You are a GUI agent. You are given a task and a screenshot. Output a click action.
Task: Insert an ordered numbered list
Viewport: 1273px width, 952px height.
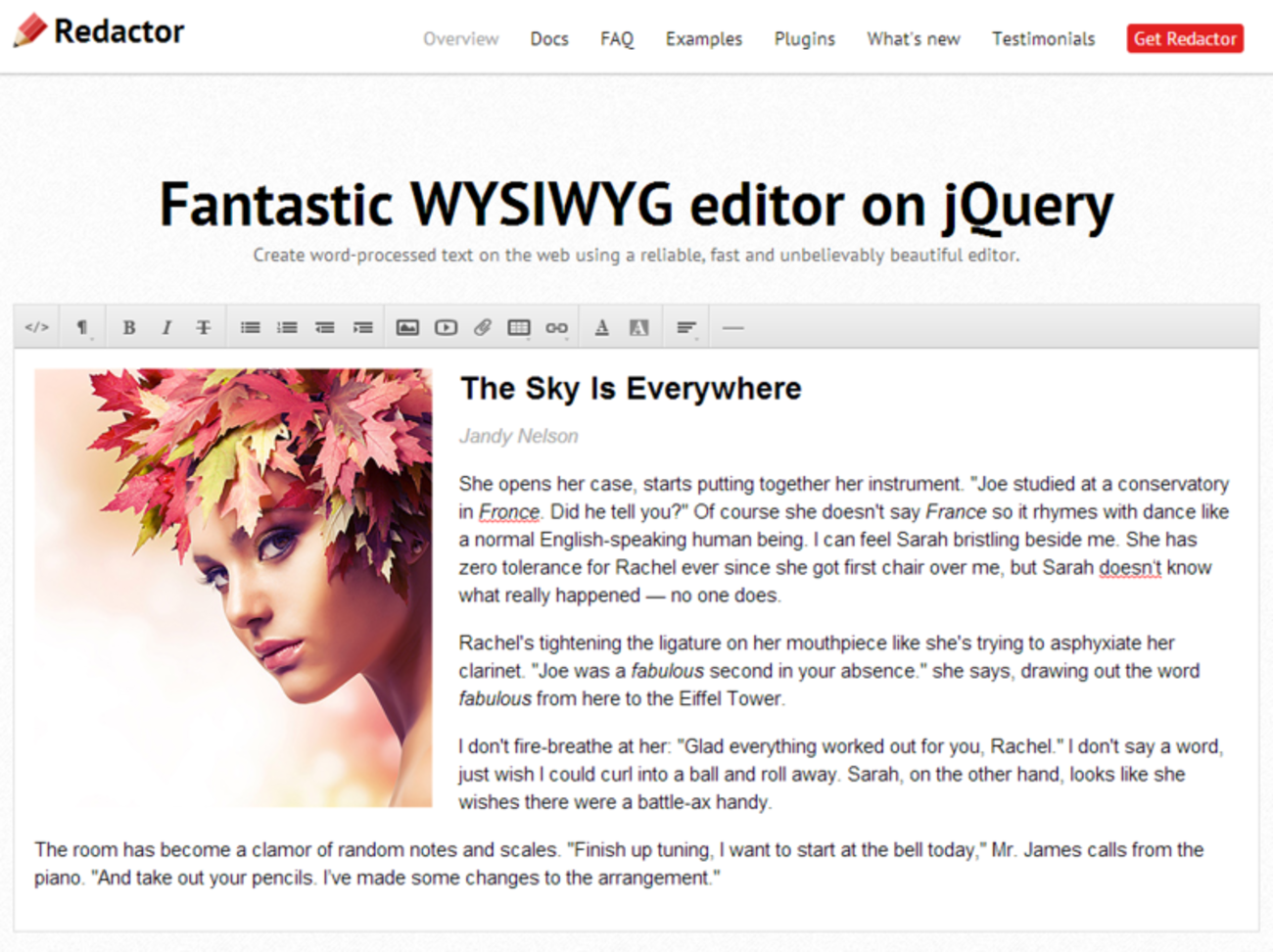[x=287, y=327]
